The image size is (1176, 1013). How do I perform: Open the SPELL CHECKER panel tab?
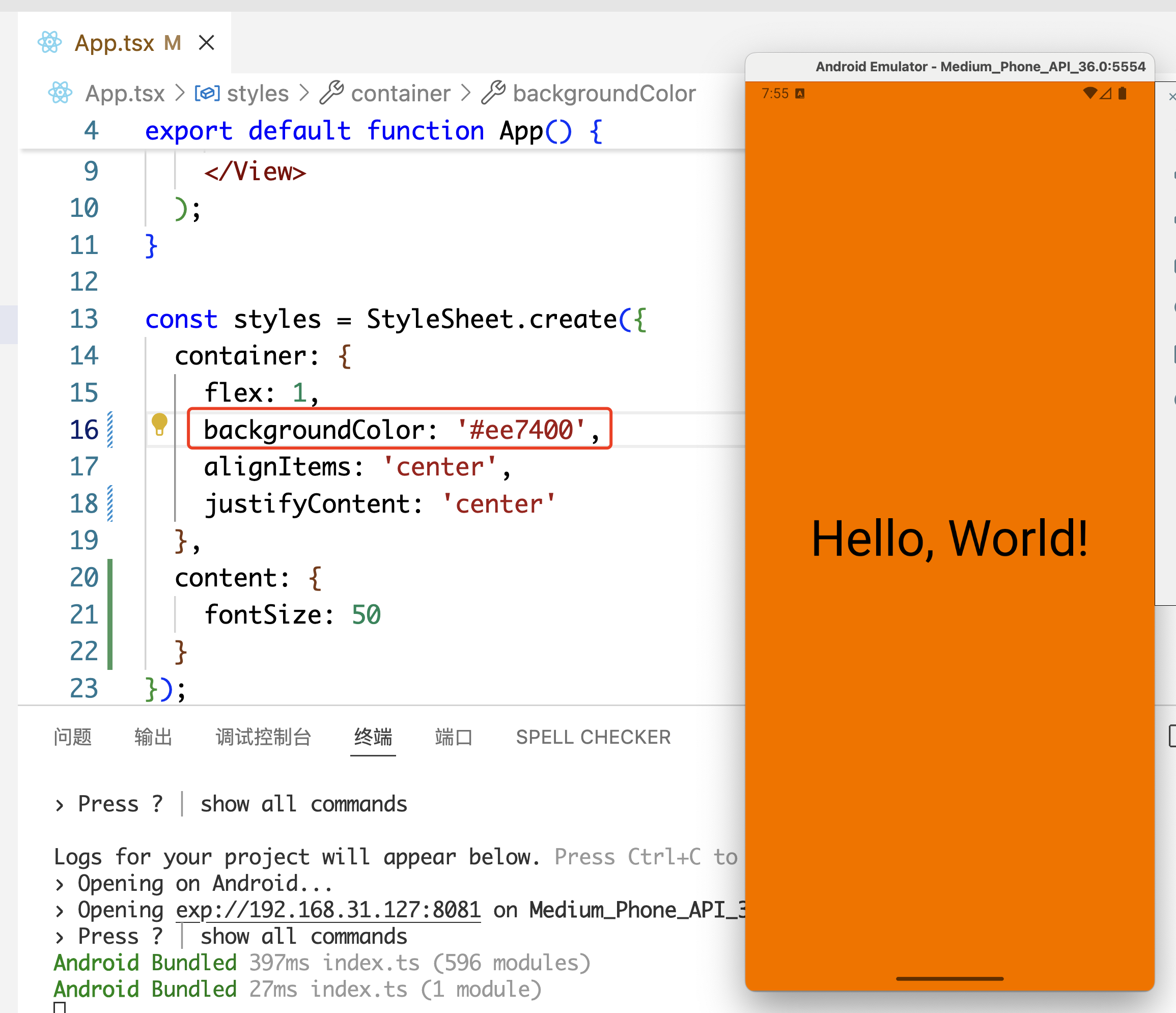click(593, 737)
